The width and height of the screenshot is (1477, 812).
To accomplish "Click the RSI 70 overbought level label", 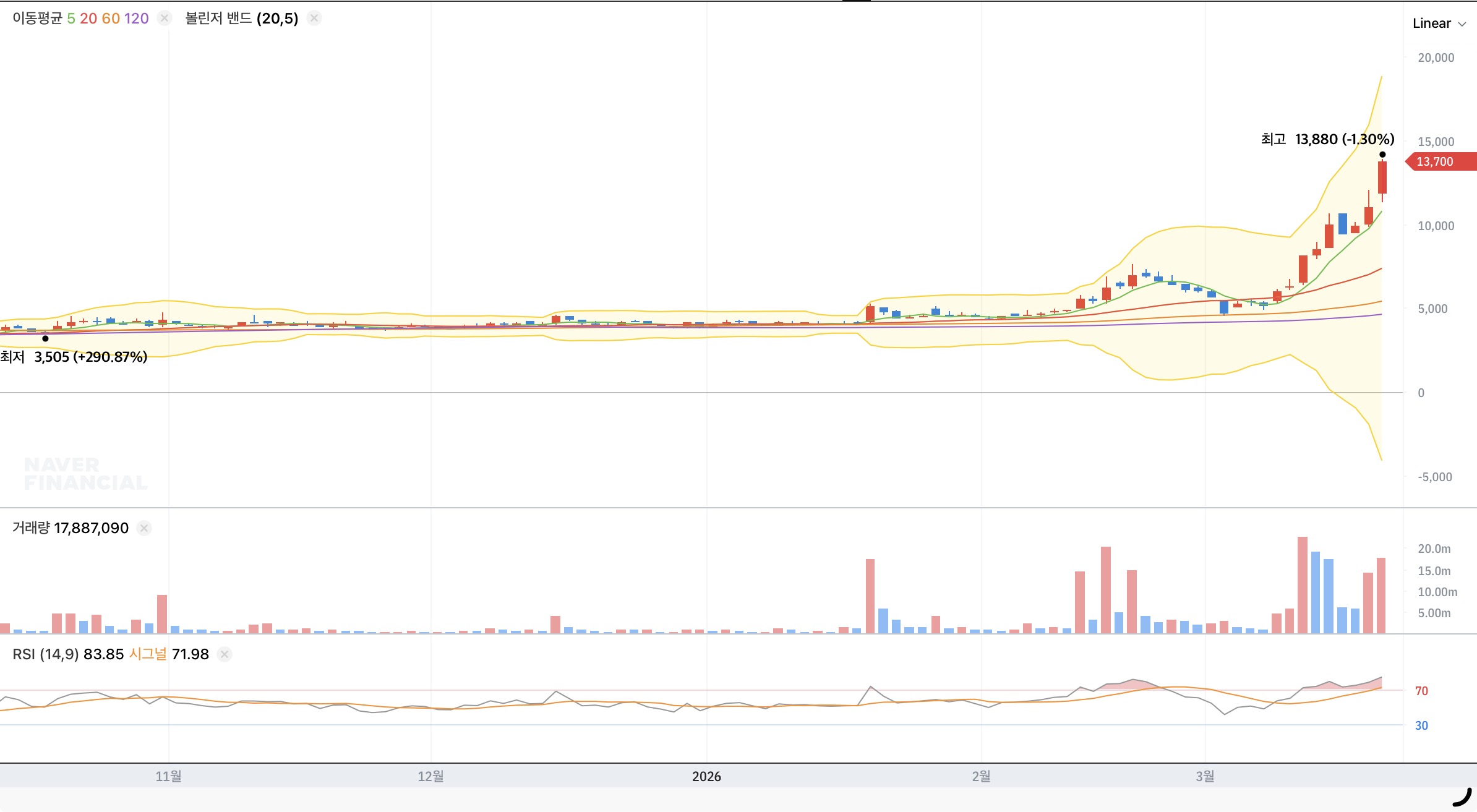I will [x=1421, y=691].
